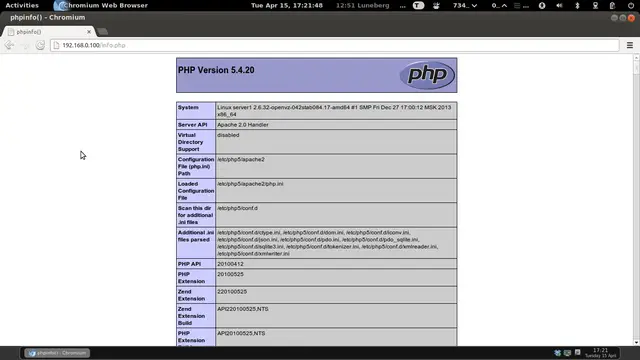Image resolution: width=640 pixels, height=360 pixels.
Task: Click the Virtual Directory Support label
Action: [191, 142]
